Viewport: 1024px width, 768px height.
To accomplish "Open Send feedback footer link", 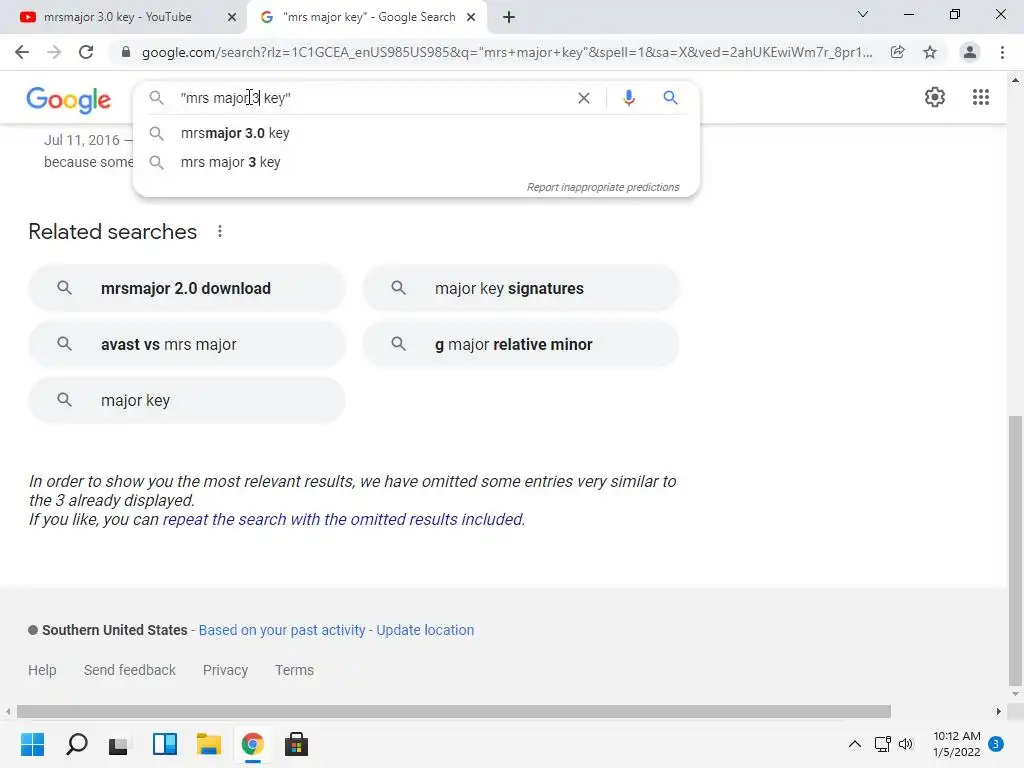I will [130, 670].
